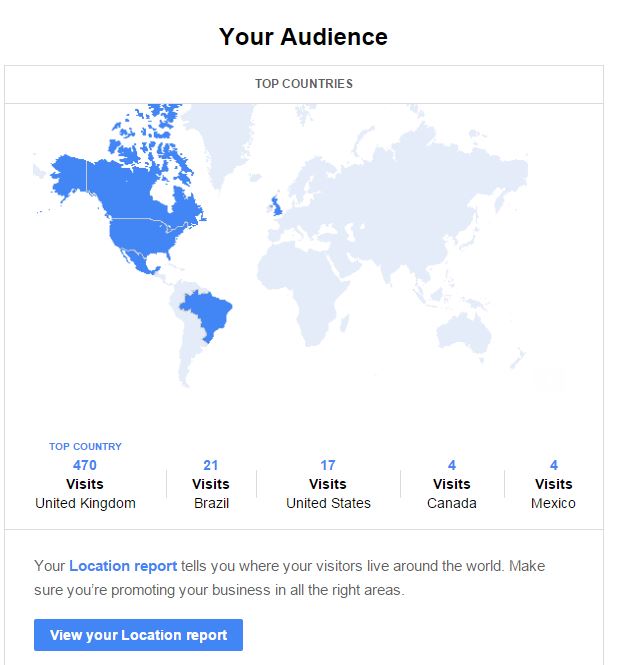Click Alaska on the map
Image resolution: width=626 pixels, height=665 pixels.
tap(70, 176)
